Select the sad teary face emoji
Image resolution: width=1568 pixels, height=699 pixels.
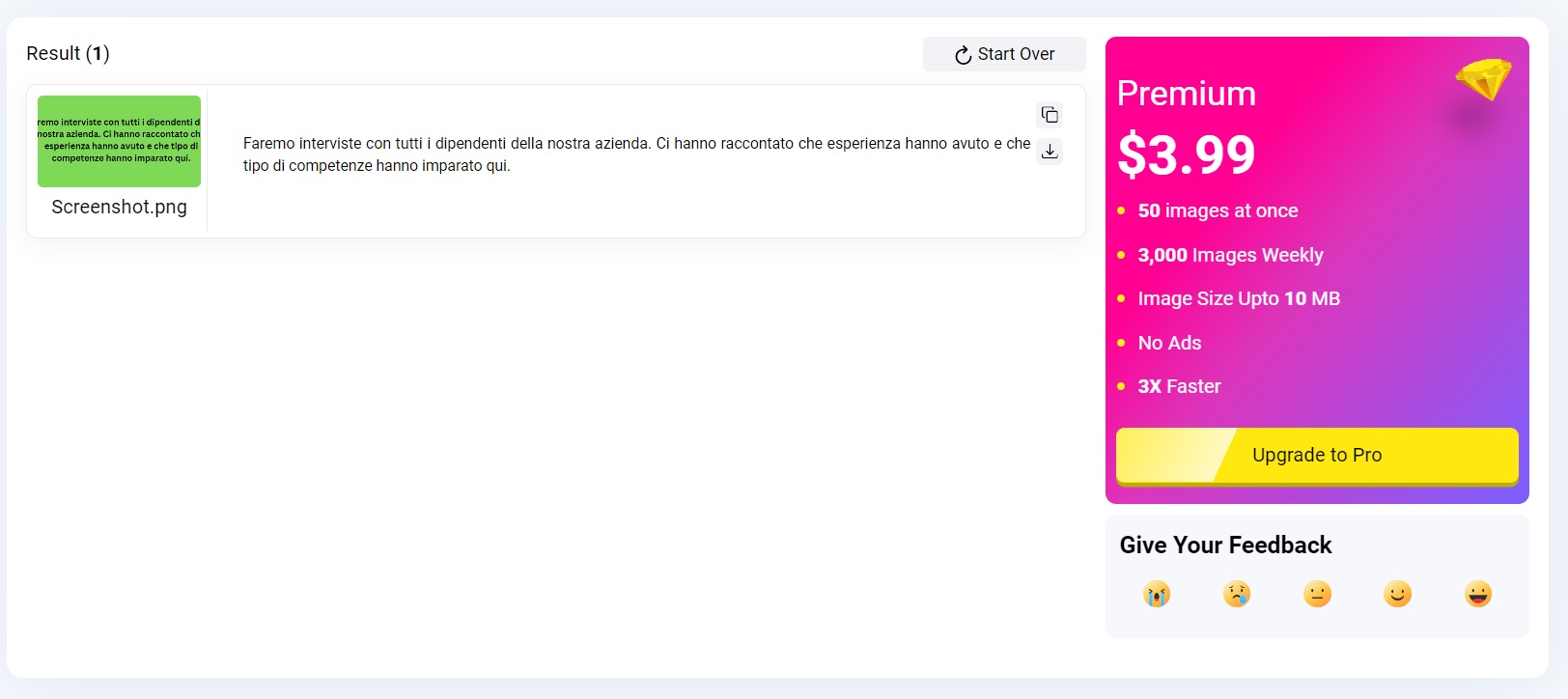tap(1236, 594)
